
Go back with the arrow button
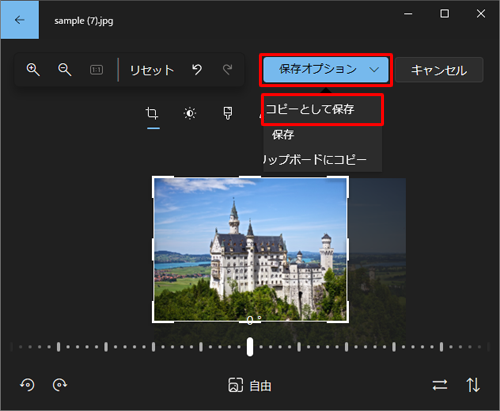[20, 20]
